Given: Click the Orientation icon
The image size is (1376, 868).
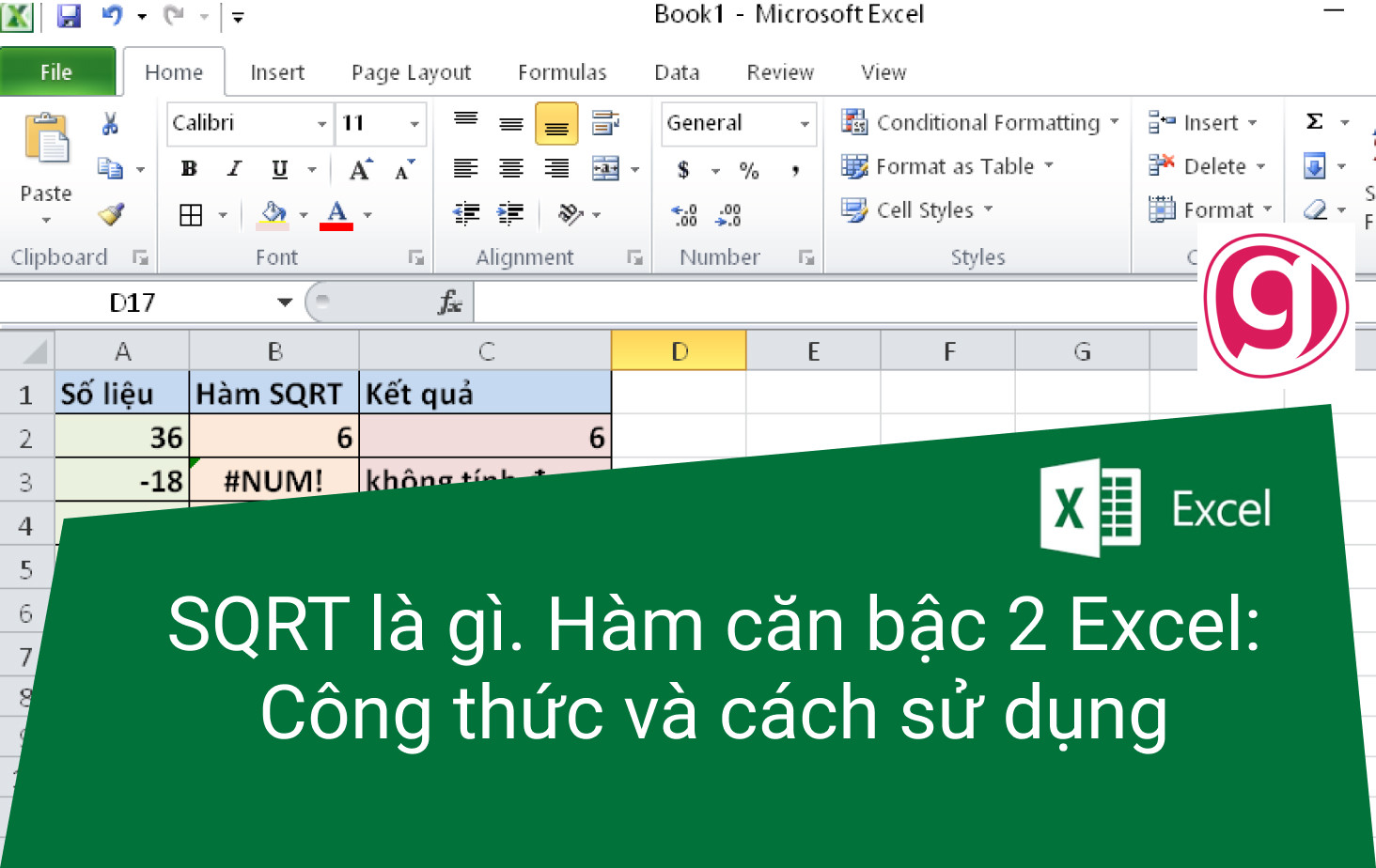Looking at the screenshot, I should pyautogui.click(x=571, y=214).
